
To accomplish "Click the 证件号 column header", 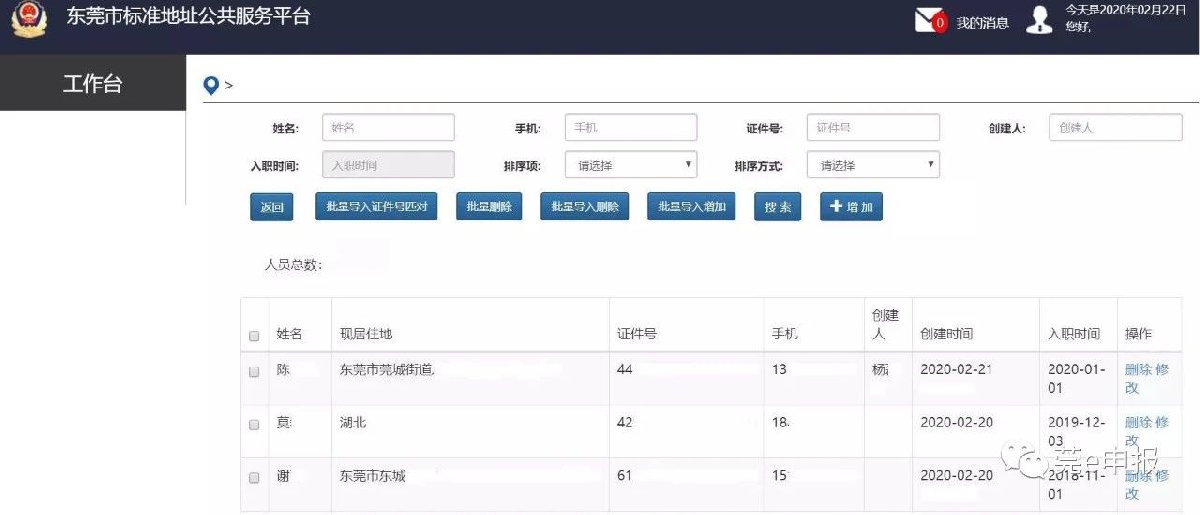I will click(x=637, y=334).
